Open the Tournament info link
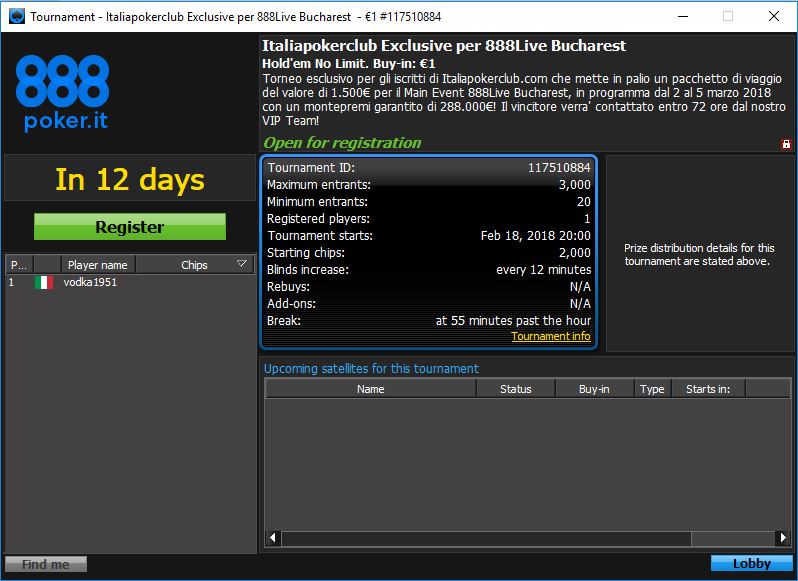Screen dimensions: 798x581 551,336
